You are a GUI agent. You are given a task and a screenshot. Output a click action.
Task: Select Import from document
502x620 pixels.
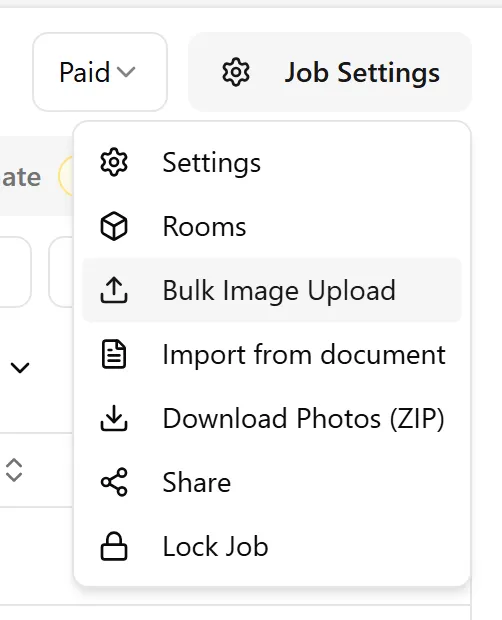(x=272, y=354)
